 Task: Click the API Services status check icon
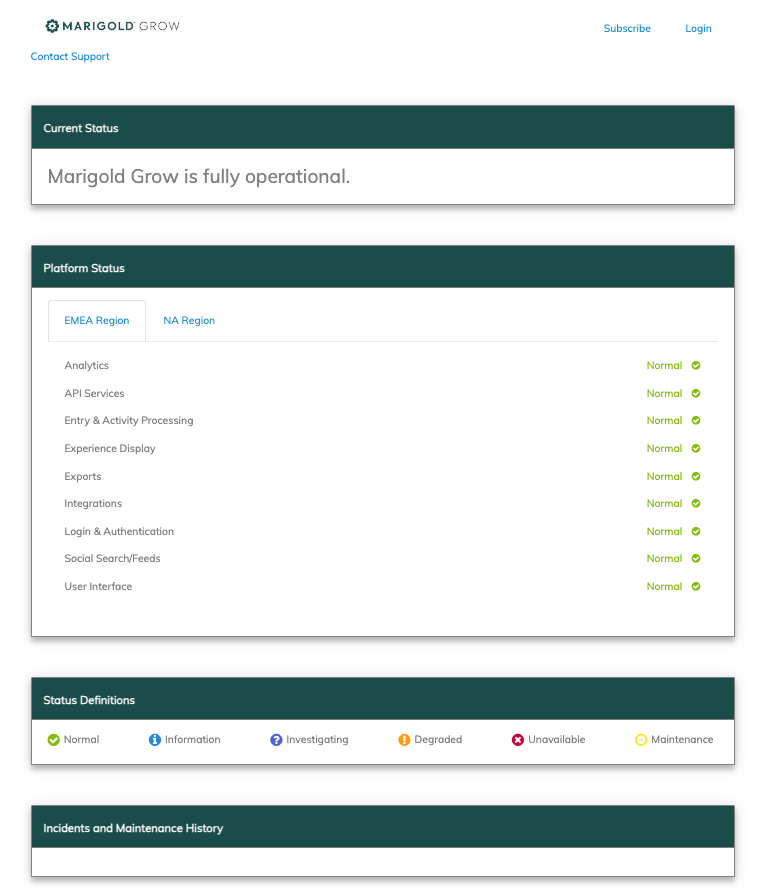coord(696,394)
